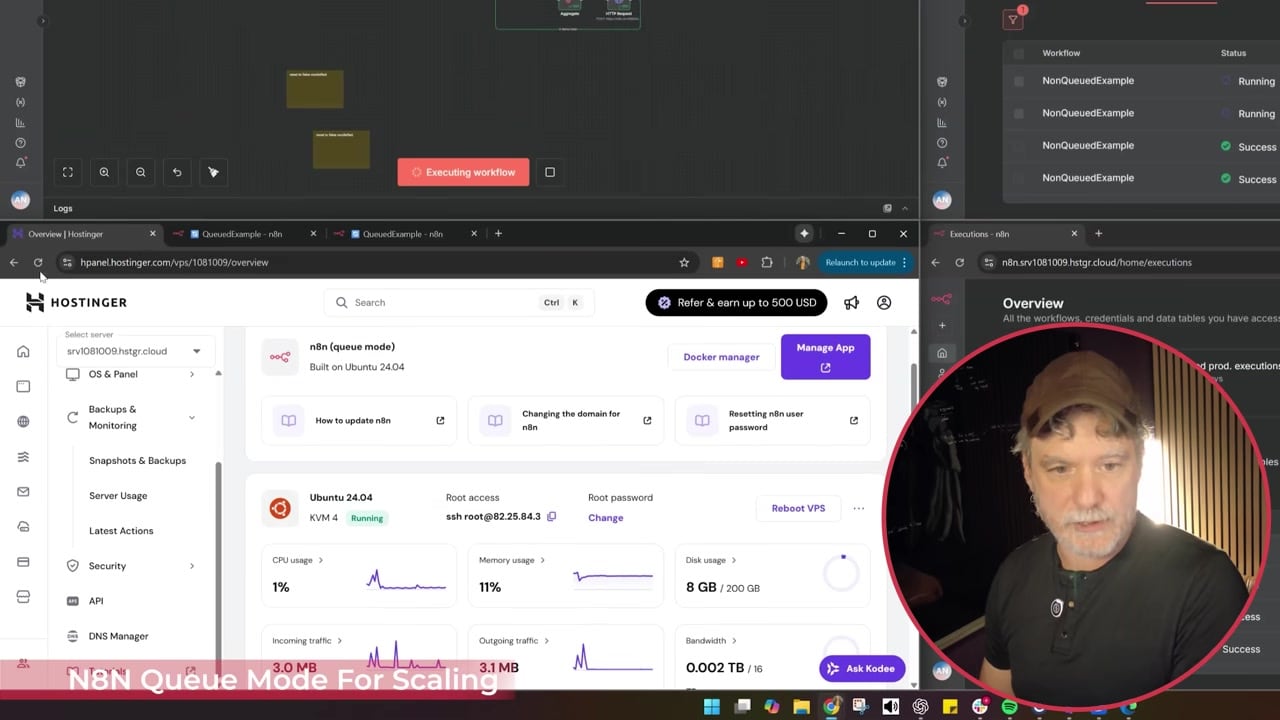Screen dimensions: 1280x720
Task: Click the tidy-up workflow icon on canvas
Action: [x=213, y=172]
